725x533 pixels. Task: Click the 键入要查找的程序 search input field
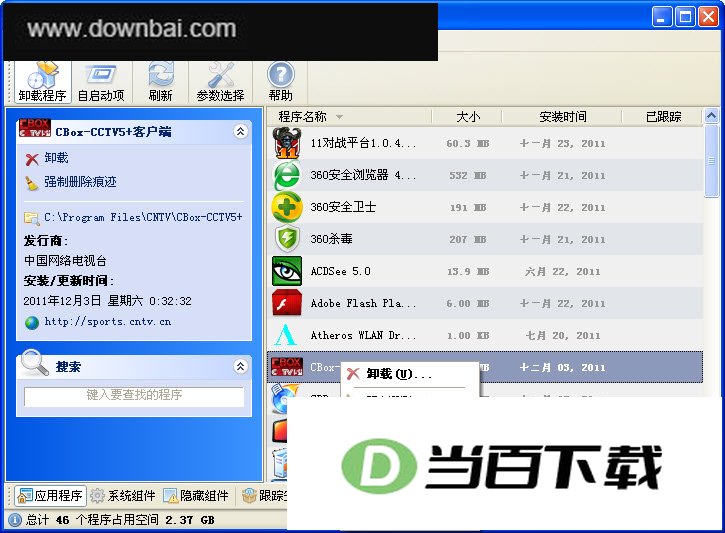[x=134, y=397]
